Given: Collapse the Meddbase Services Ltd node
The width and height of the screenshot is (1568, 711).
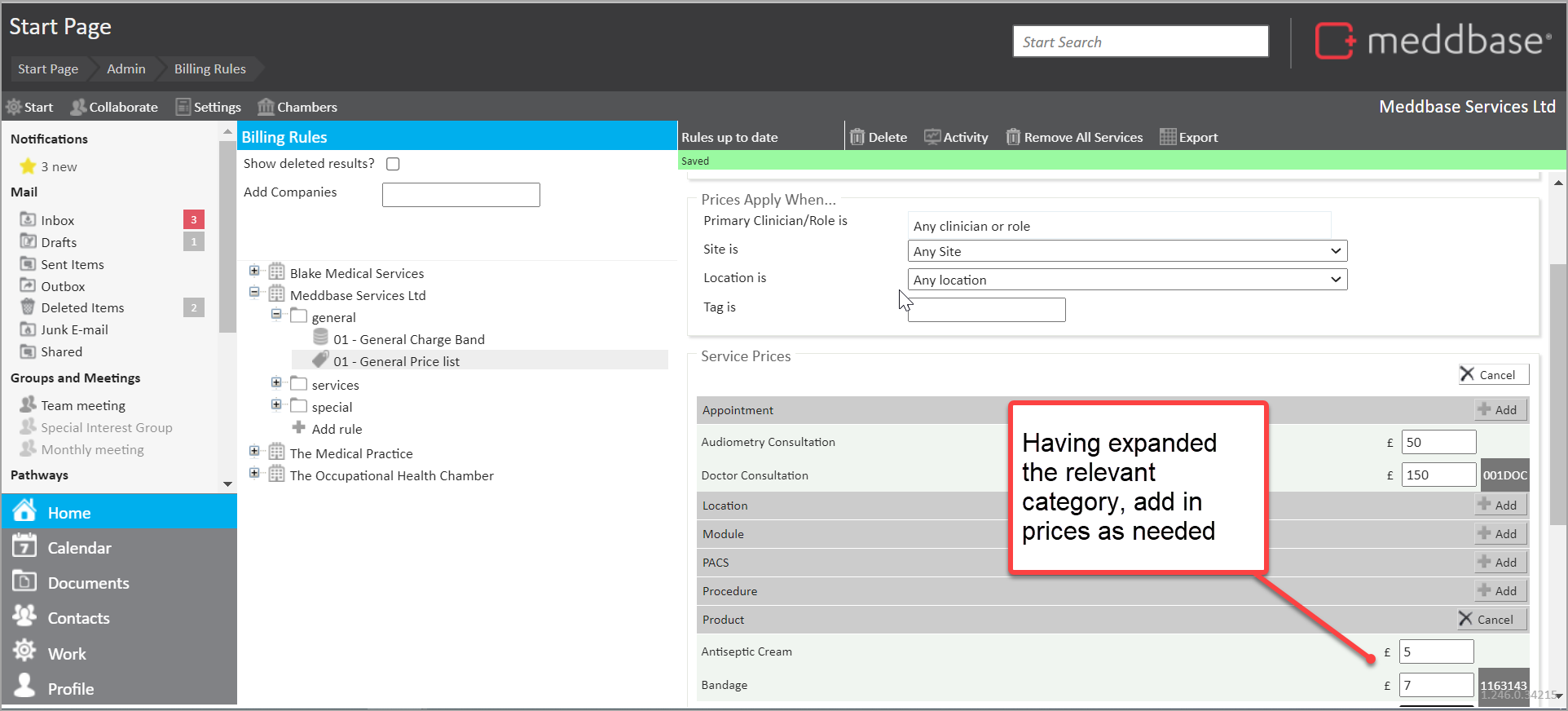Looking at the screenshot, I should (x=254, y=292).
